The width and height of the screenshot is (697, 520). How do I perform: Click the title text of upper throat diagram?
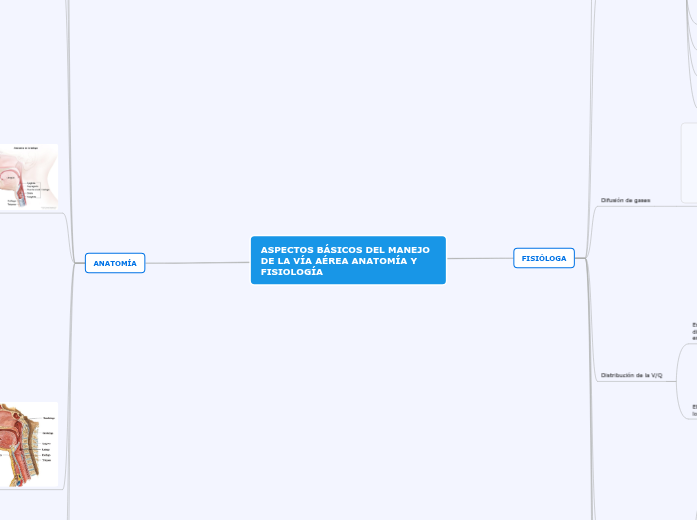26,148
